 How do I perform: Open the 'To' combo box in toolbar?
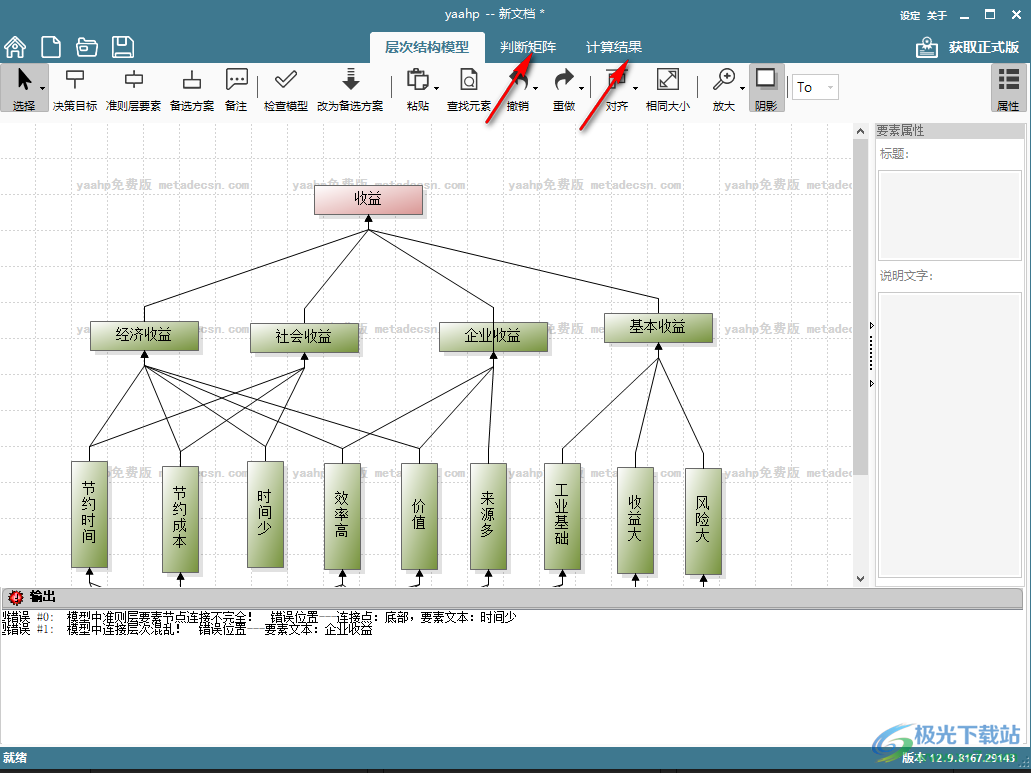coord(816,88)
